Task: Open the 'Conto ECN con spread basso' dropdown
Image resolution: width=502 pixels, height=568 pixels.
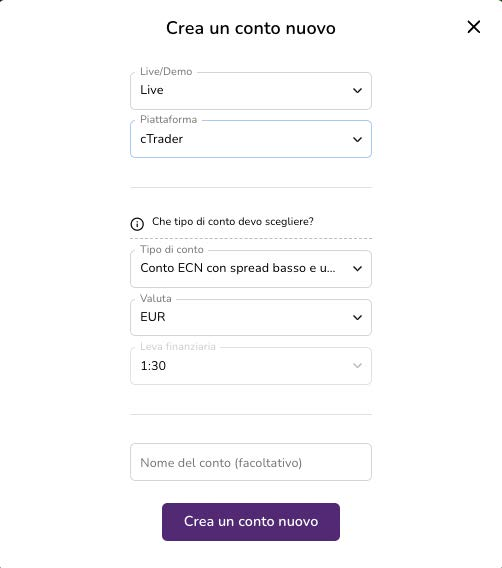Action: point(251,269)
